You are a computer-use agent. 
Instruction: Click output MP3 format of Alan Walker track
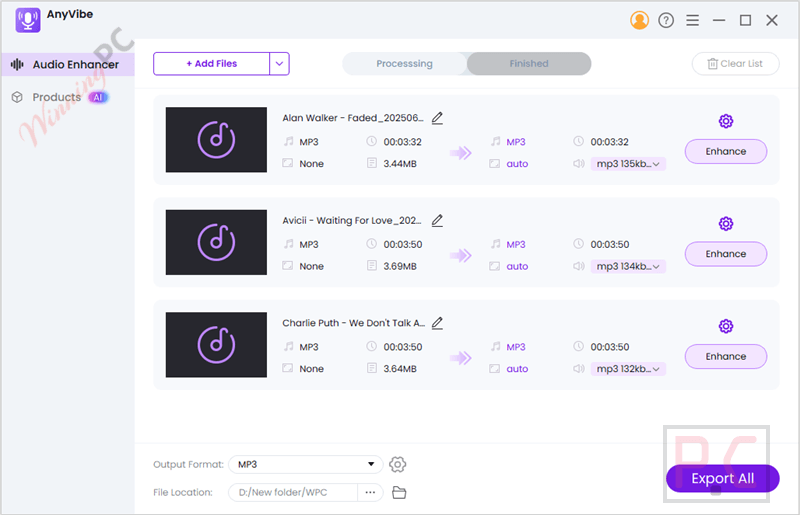click(516, 142)
